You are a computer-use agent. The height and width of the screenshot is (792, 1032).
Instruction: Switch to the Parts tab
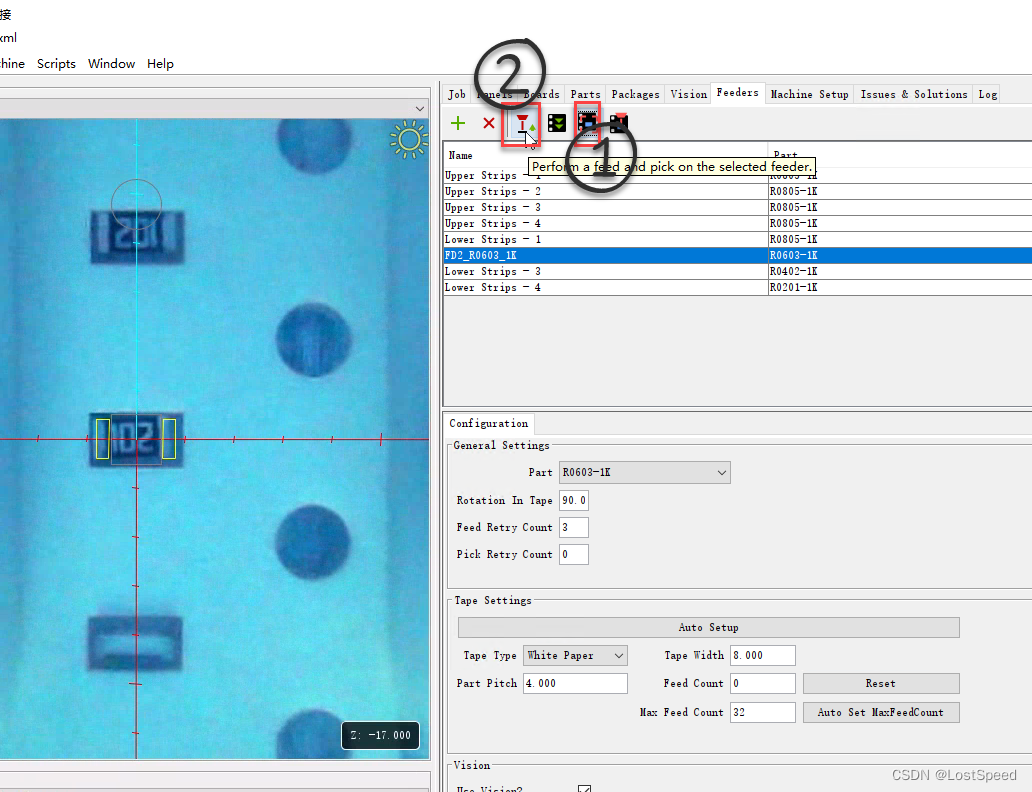(585, 94)
